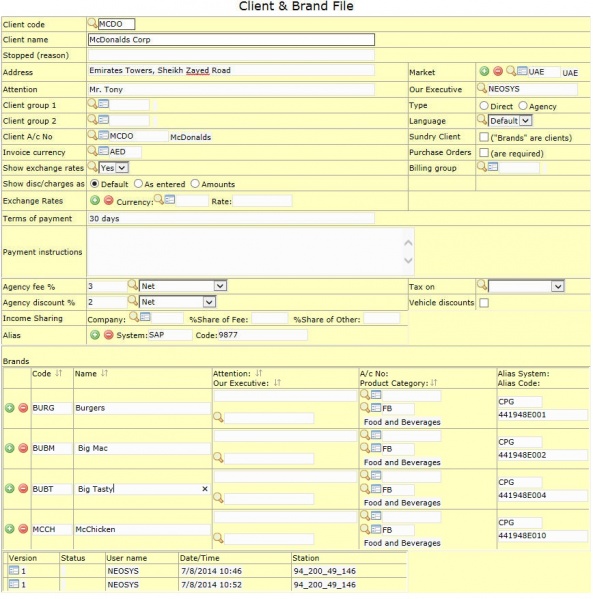The height and width of the screenshot is (599, 593).
Task: Clear the Big Tasty name field
Action: click(x=205, y=489)
